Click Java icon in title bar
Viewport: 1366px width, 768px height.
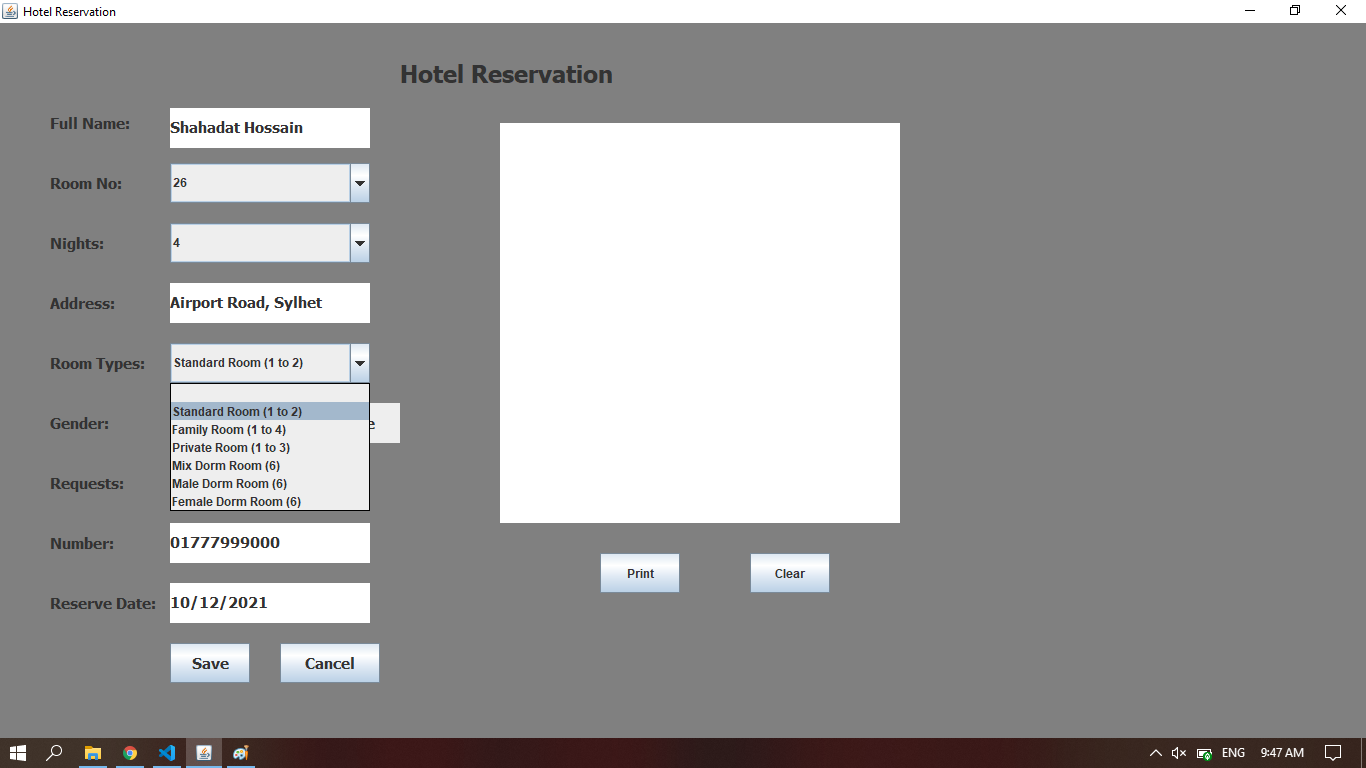click(10, 11)
